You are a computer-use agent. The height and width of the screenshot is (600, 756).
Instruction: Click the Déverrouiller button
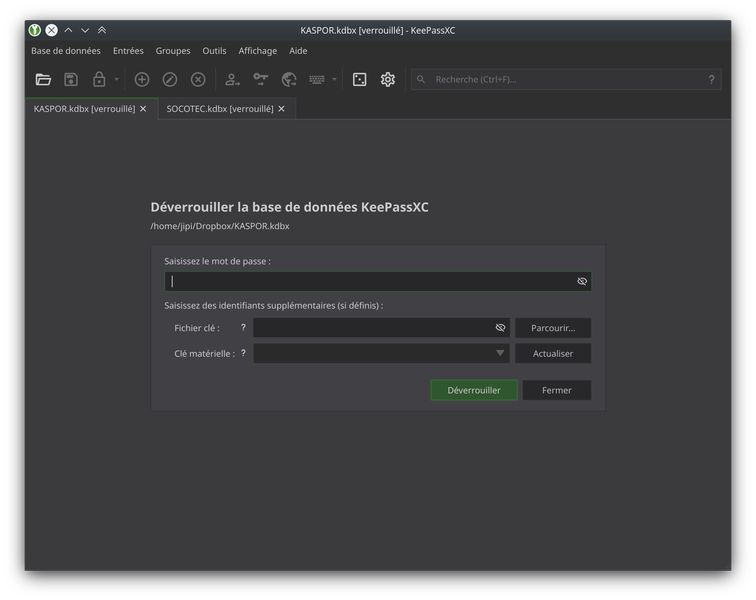[473, 390]
